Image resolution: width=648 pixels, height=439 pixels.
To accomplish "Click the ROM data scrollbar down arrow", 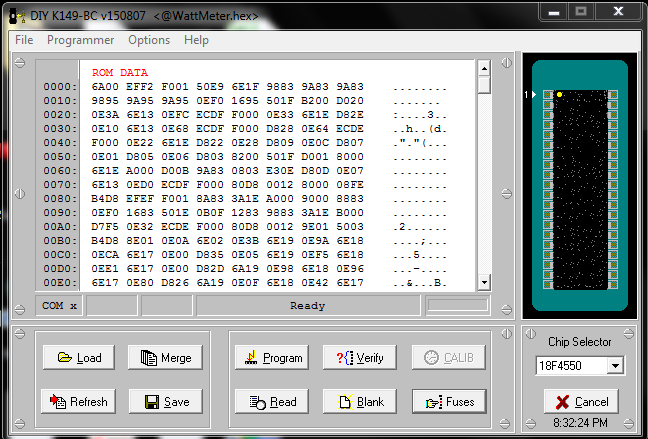I will [x=483, y=283].
